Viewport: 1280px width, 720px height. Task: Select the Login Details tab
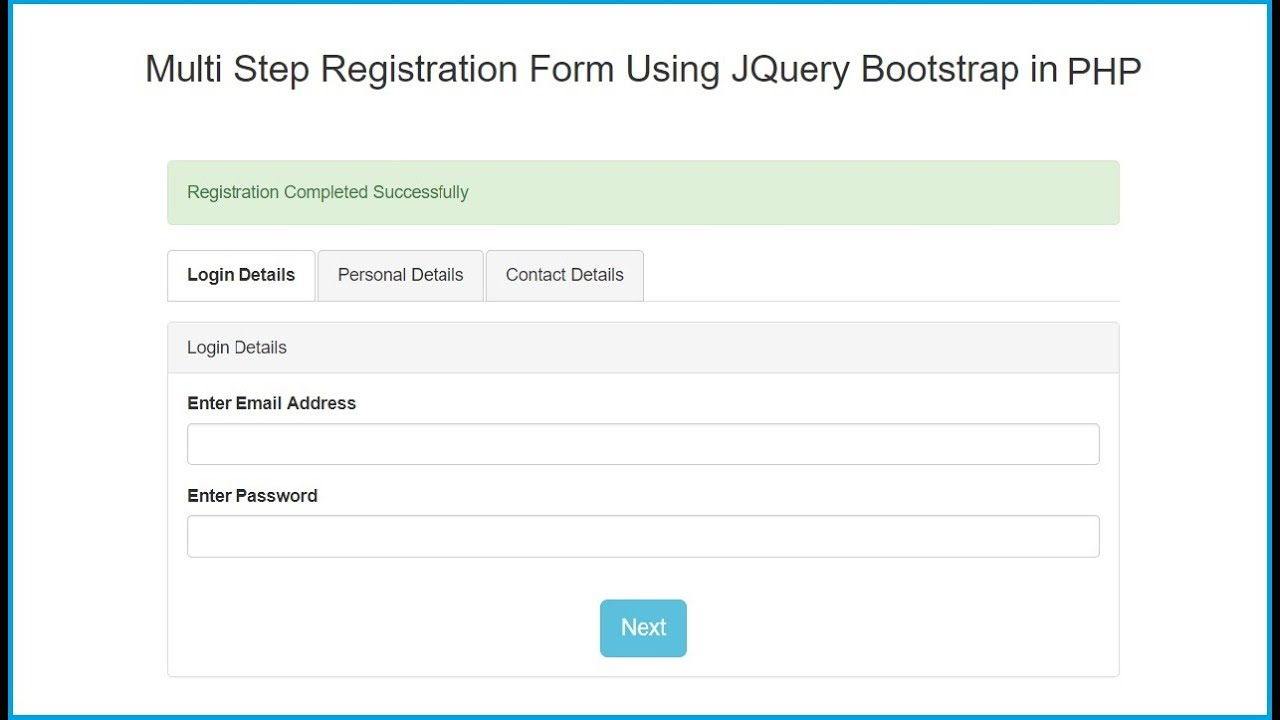(241, 275)
